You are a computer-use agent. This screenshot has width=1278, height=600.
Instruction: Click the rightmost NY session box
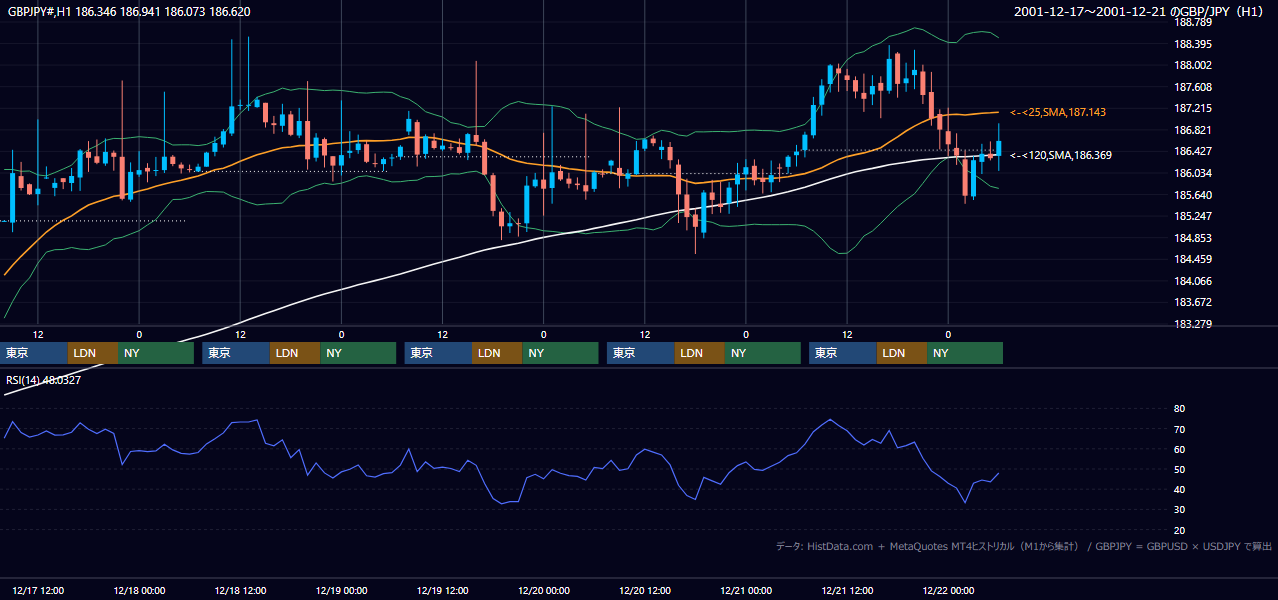coord(965,353)
